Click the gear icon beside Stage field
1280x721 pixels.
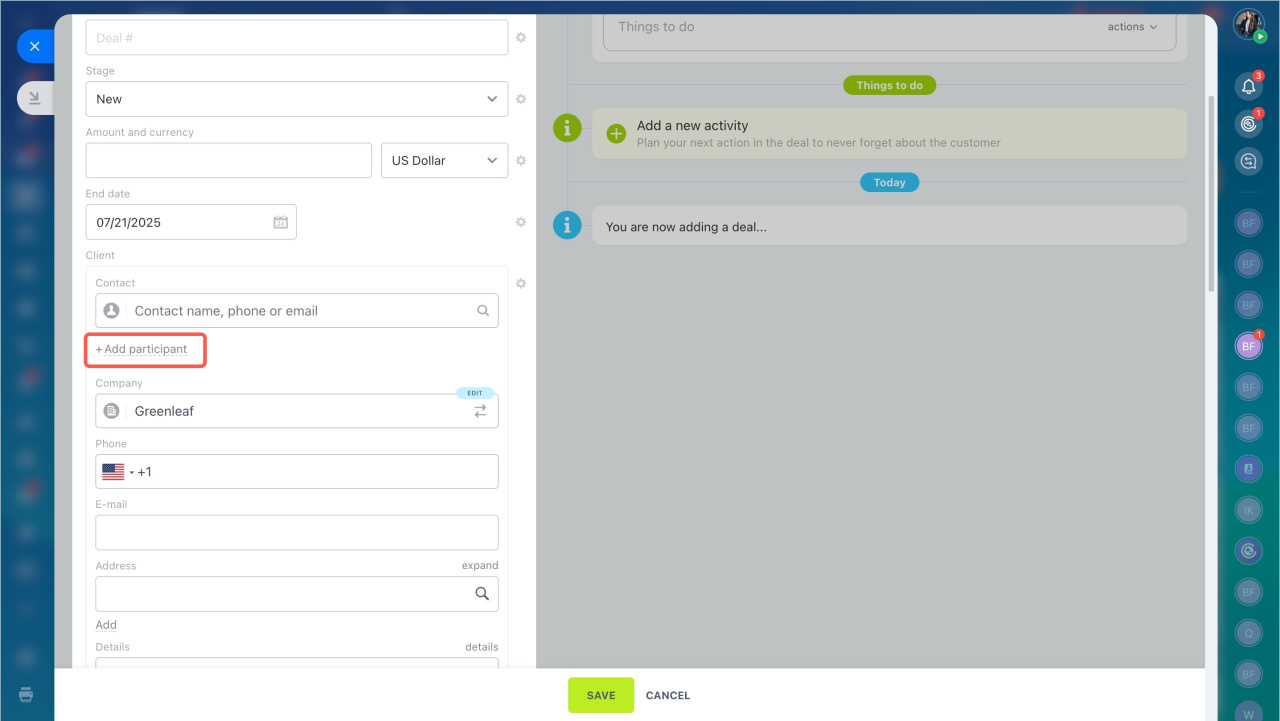tap(520, 99)
